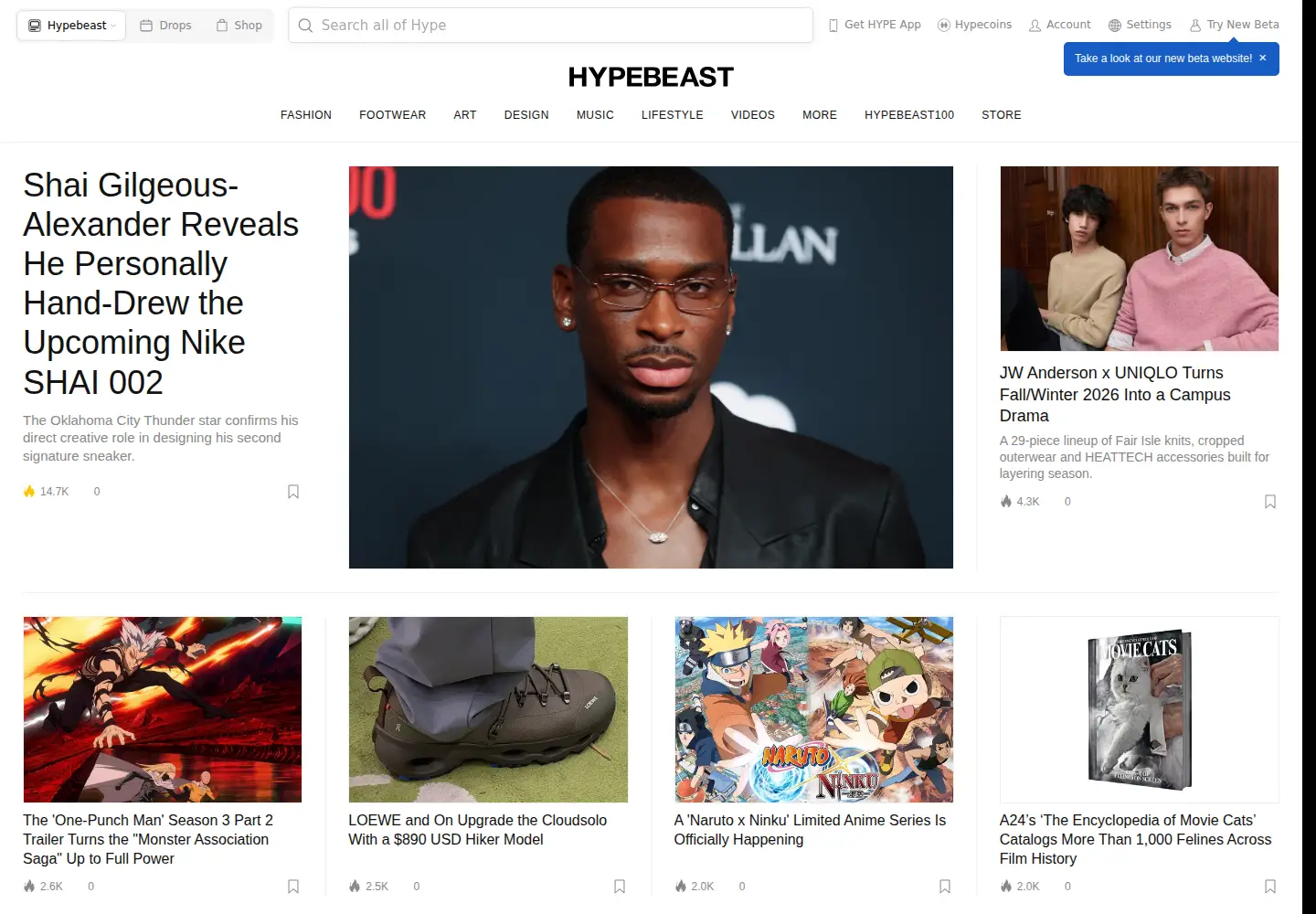The width and height of the screenshot is (1316, 914).
Task: Click the Oklahoma City Thunder summary text
Action: click(x=161, y=438)
